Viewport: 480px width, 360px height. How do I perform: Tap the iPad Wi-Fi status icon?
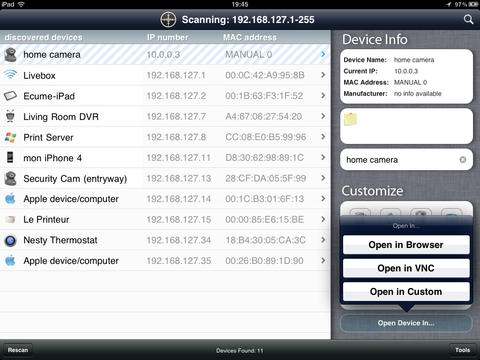pos(21,4)
